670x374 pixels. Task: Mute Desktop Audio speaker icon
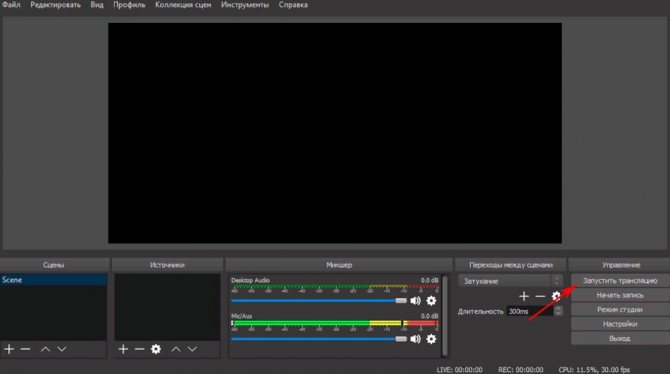point(415,301)
